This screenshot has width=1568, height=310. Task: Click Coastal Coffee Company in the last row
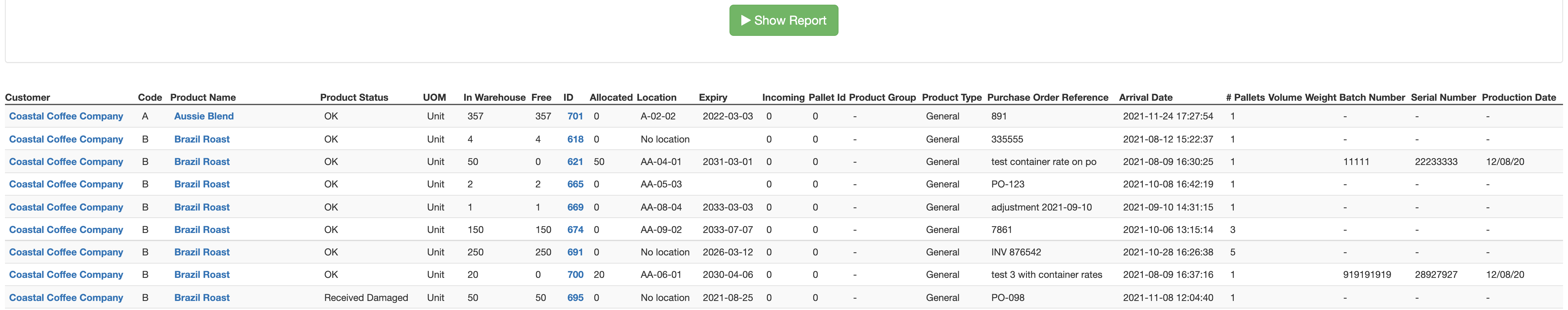point(66,297)
